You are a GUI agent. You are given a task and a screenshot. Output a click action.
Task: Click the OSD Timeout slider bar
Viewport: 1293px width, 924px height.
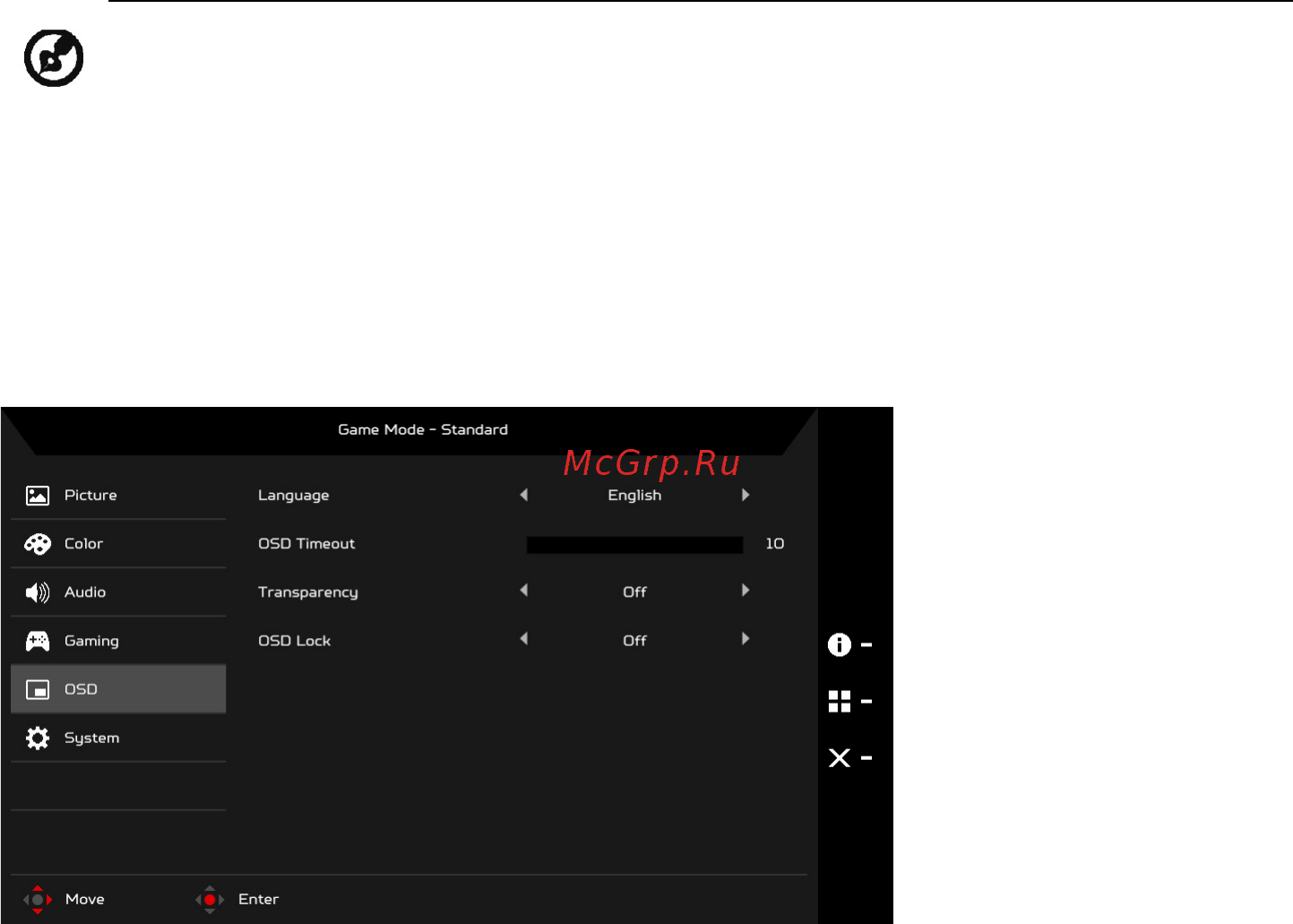(x=634, y=545)
